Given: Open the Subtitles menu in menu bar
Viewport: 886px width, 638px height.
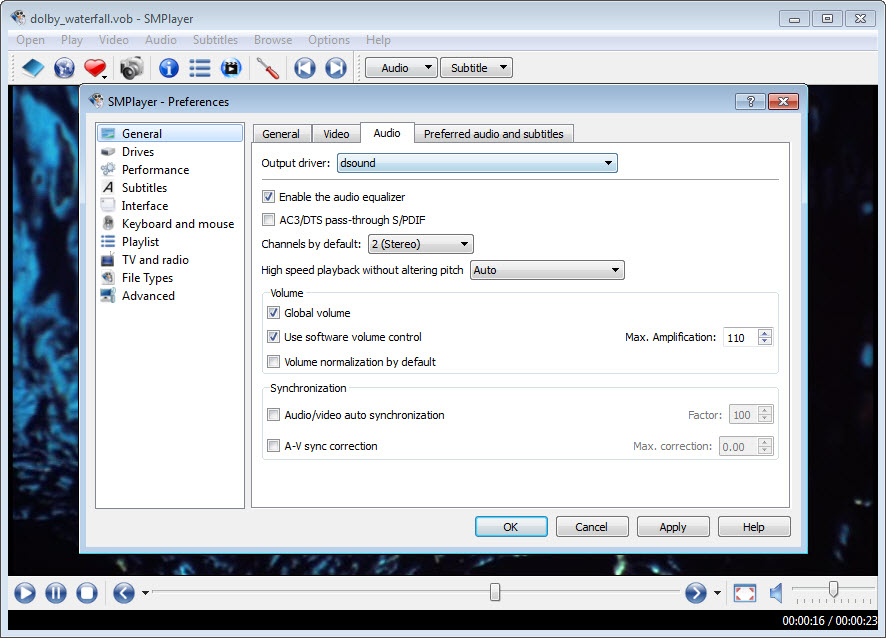Looking at the screenshot, I should [x=215, y=40].
